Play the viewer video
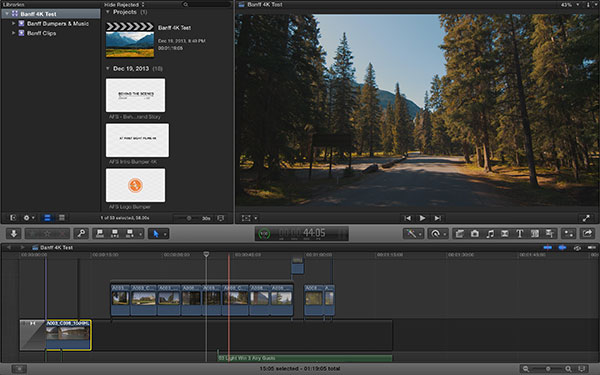 (422, 218)
